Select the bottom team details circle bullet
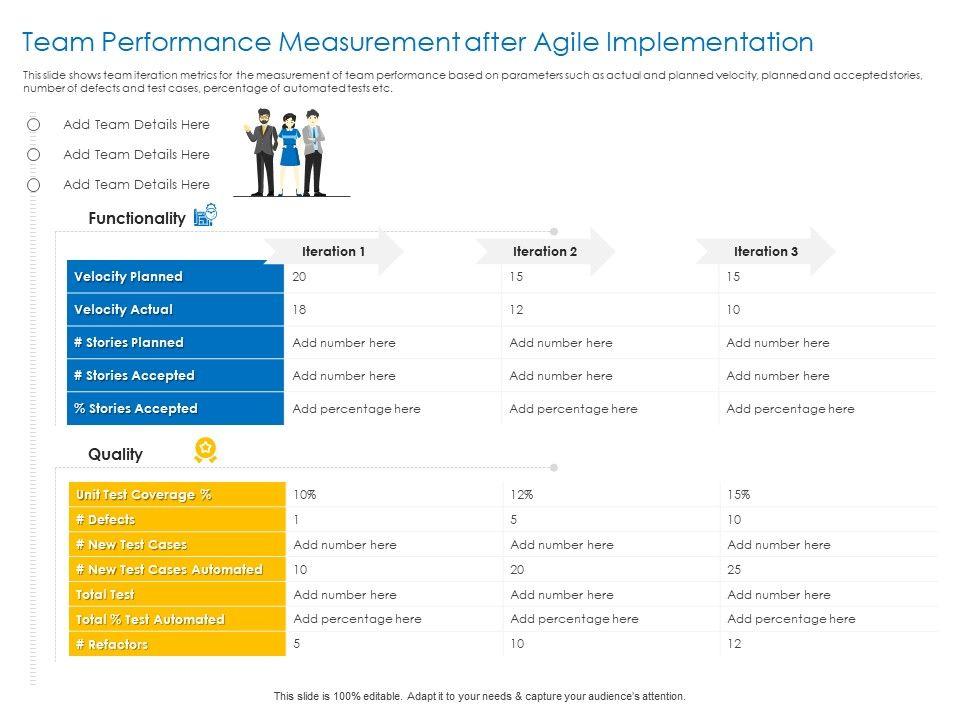Viewport: 960px width, 720px height. coord(34,185)
